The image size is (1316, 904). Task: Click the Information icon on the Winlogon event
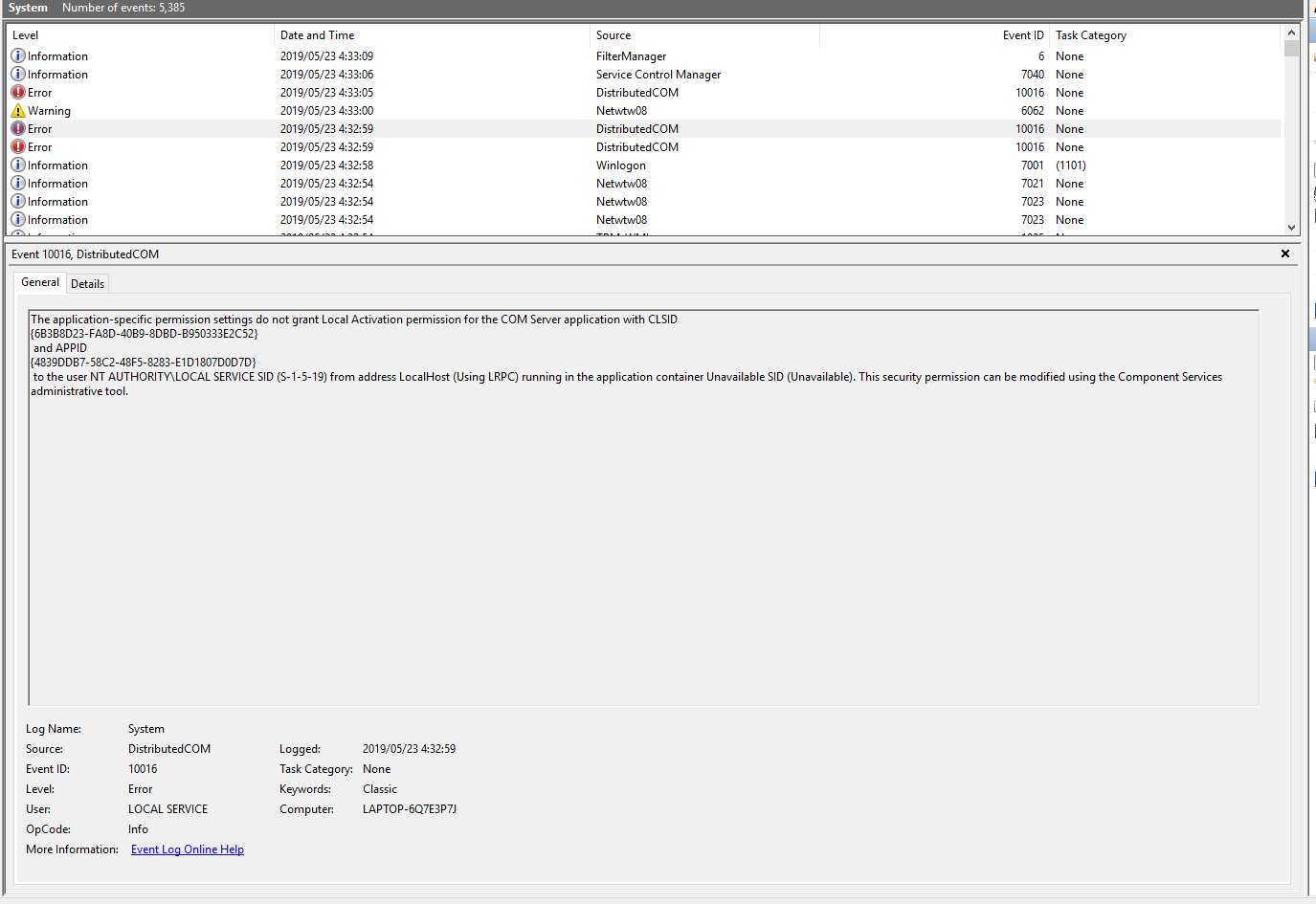coord(17,165)
